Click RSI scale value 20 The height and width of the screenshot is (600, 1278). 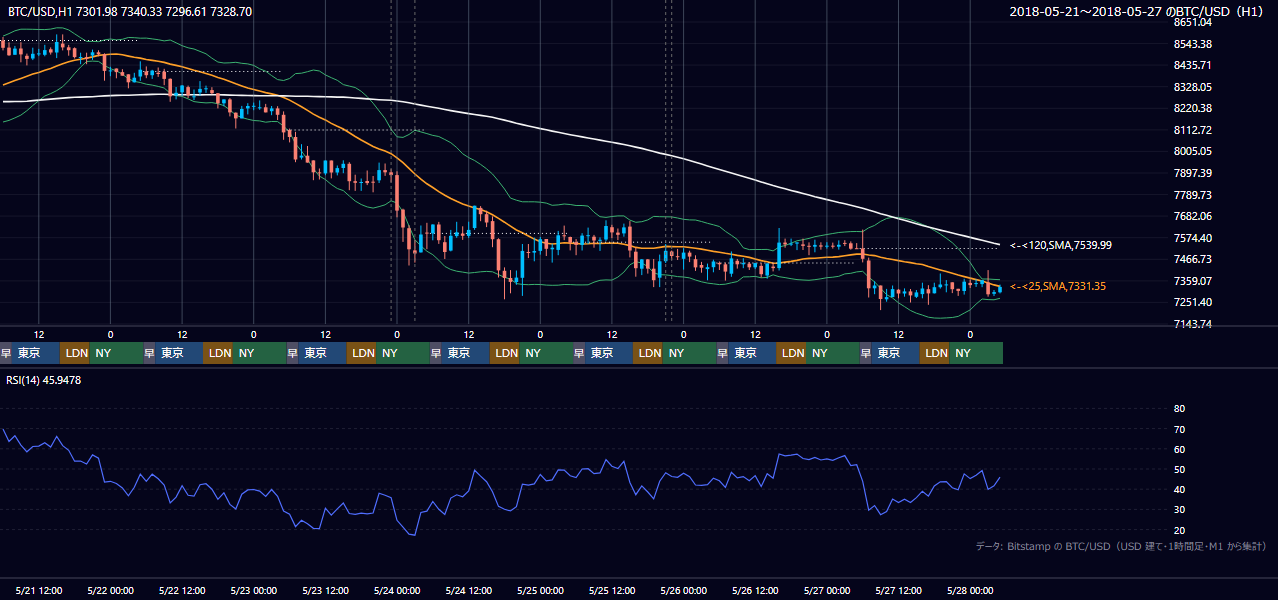pyautogui.click(x=1179, y=530)
